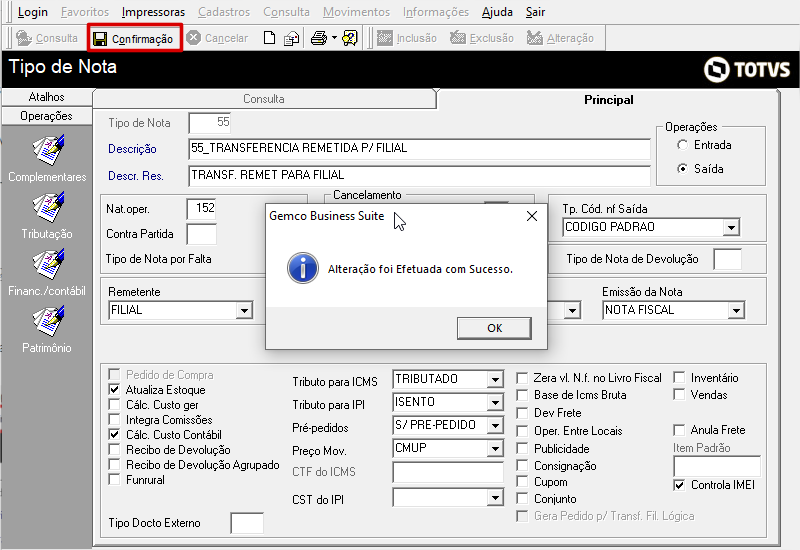Open the Emissão da Nota dropdown
The image size is (800, 550).
(736, 310)
